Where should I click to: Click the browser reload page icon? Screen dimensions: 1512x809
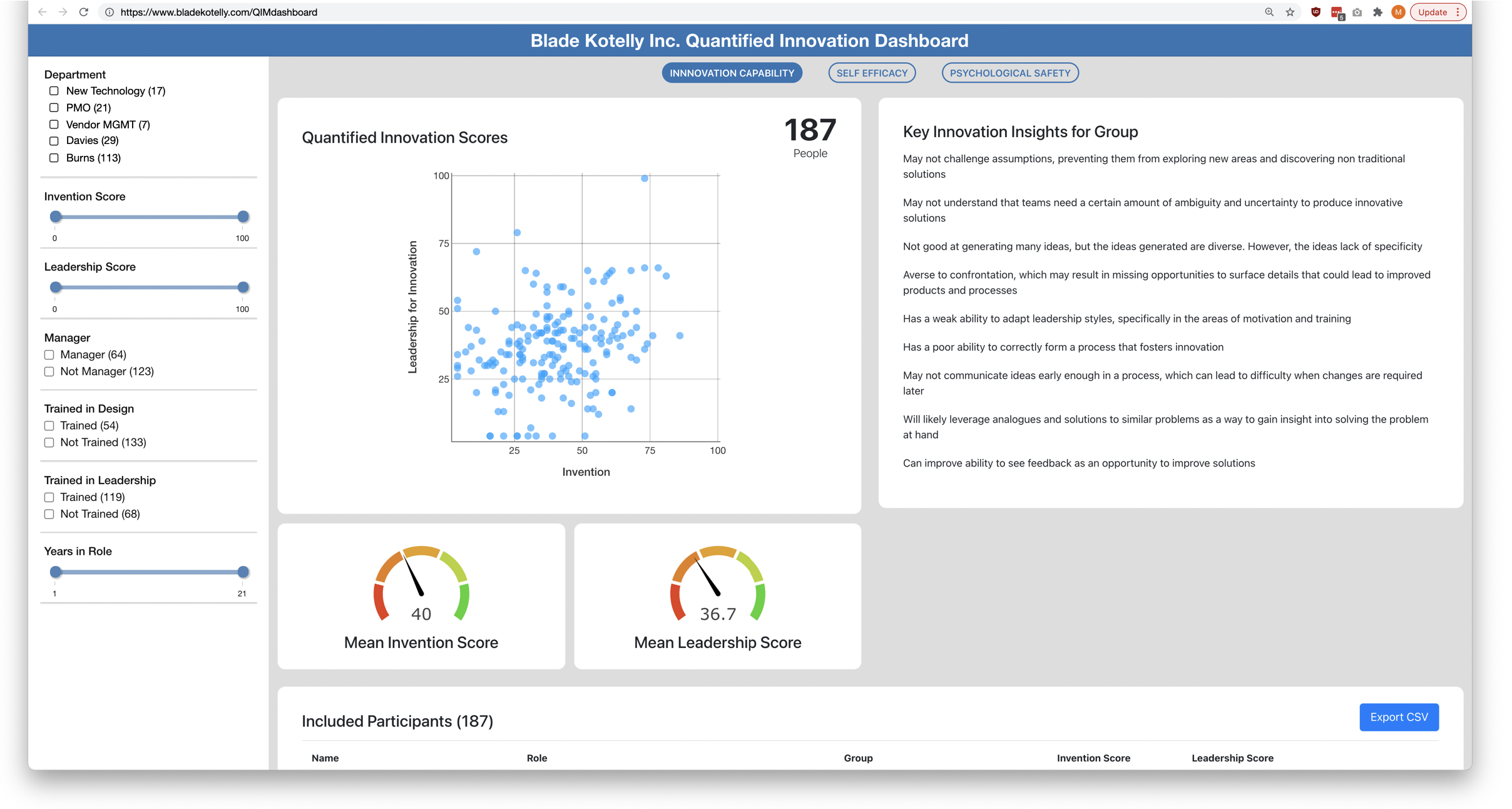pos(84,12)
